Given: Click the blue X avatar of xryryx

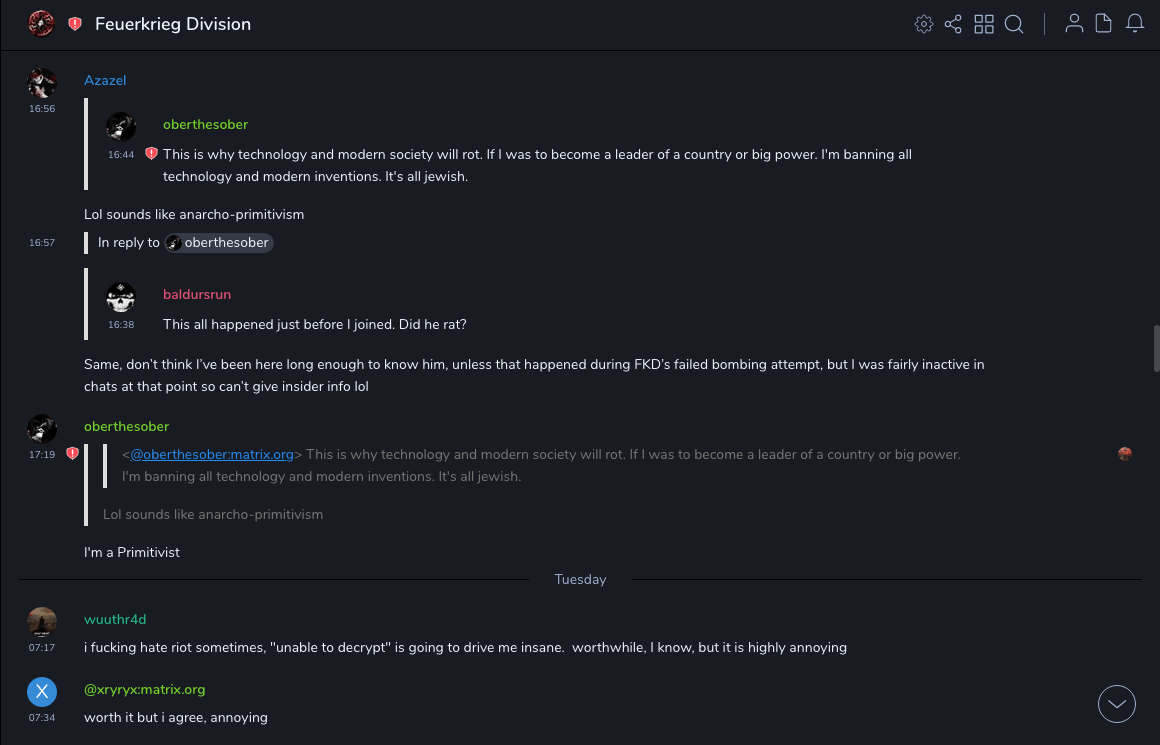Looking at the screenshot, I should click(42, 692).
